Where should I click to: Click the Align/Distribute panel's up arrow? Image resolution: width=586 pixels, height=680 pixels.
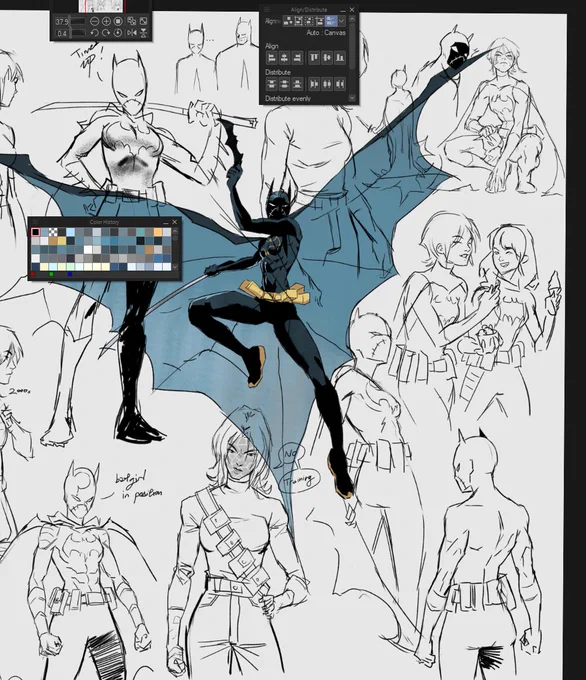point(352,19)
